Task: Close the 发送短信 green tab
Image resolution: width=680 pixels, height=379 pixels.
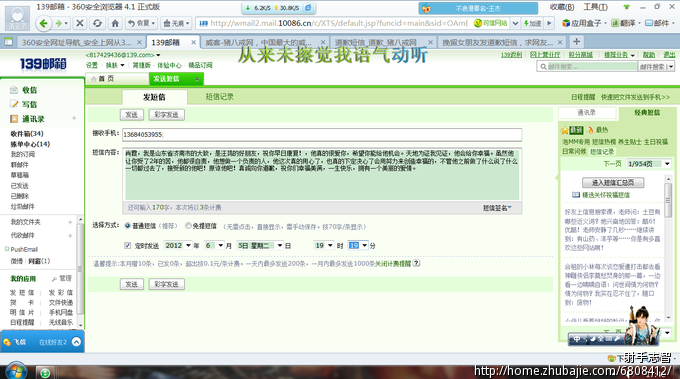Action: pyautogui.click(x=197, y=79)
